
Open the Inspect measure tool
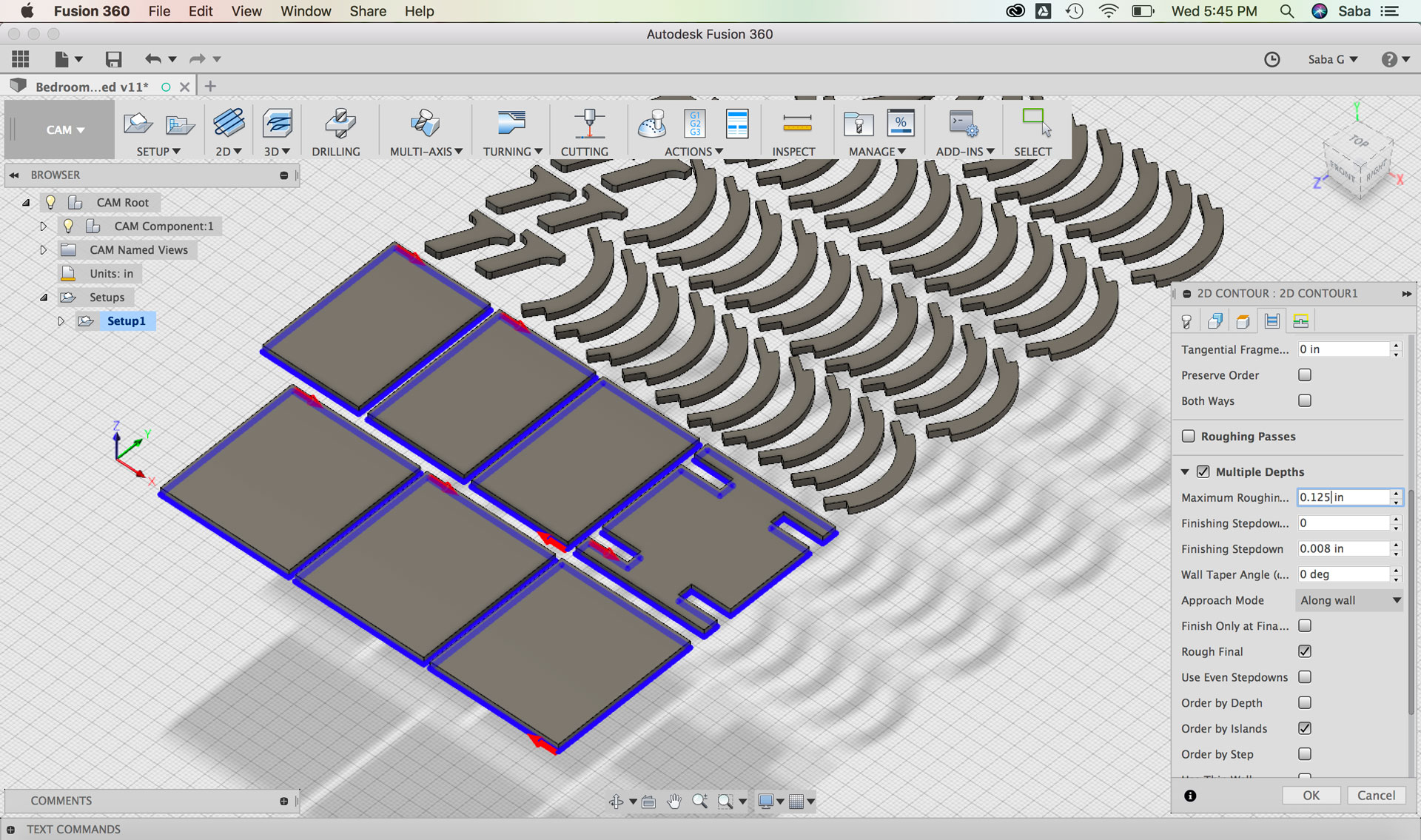[x=796, y=123]
